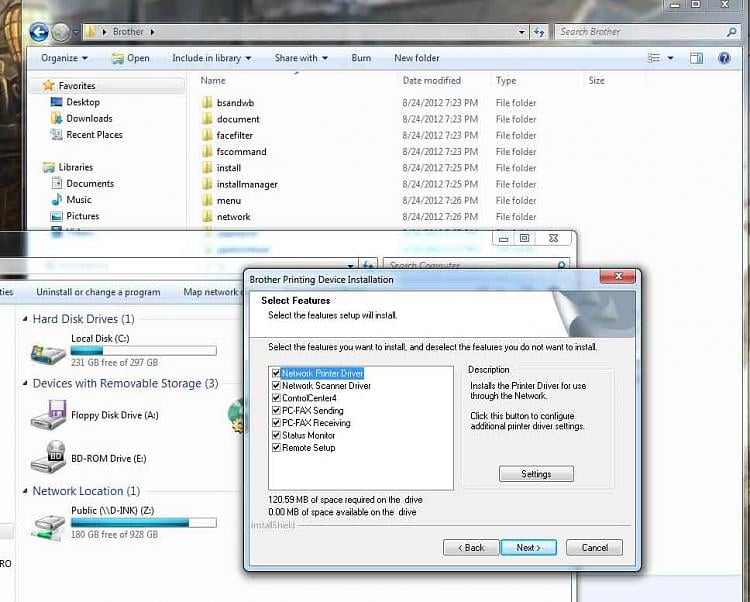Select the Favorites star icon
Image resolution: width=750 pixels, height=602 pixels.
(x=48, y=86)
